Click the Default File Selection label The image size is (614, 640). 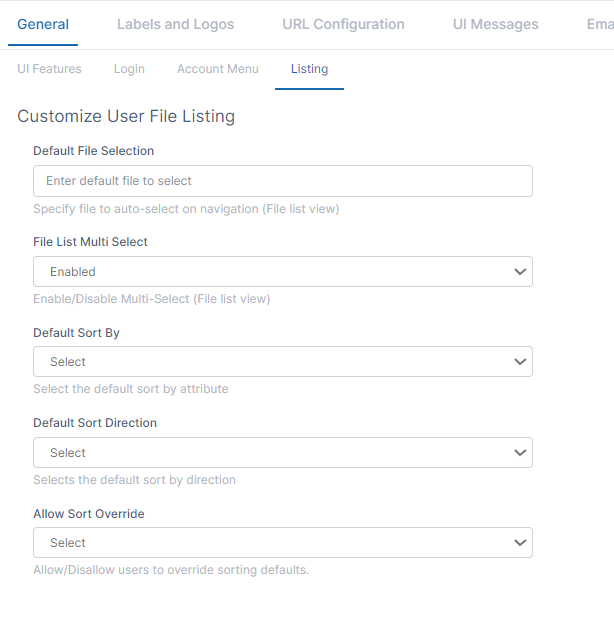pos(93,151)
